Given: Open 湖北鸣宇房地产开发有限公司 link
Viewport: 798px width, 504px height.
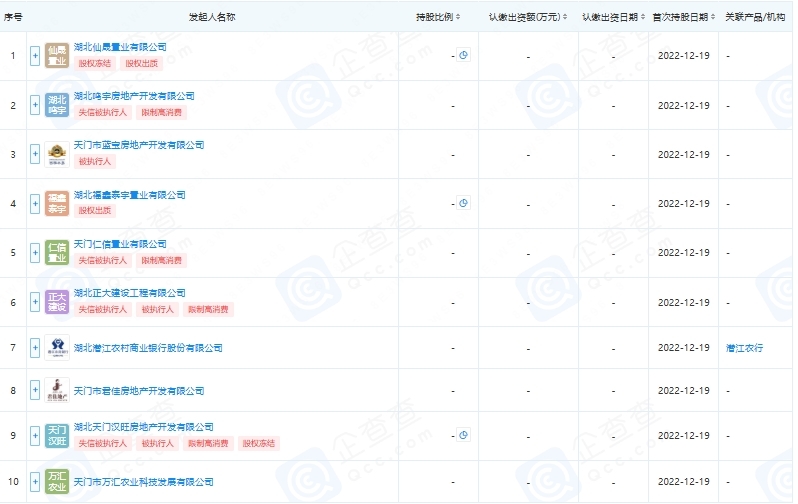Looking at the screenshot, I should [134, 96].
